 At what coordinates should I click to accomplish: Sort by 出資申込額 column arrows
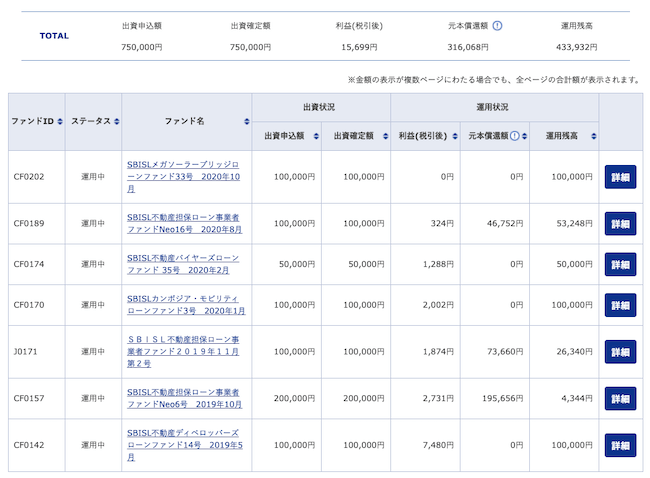316,136
